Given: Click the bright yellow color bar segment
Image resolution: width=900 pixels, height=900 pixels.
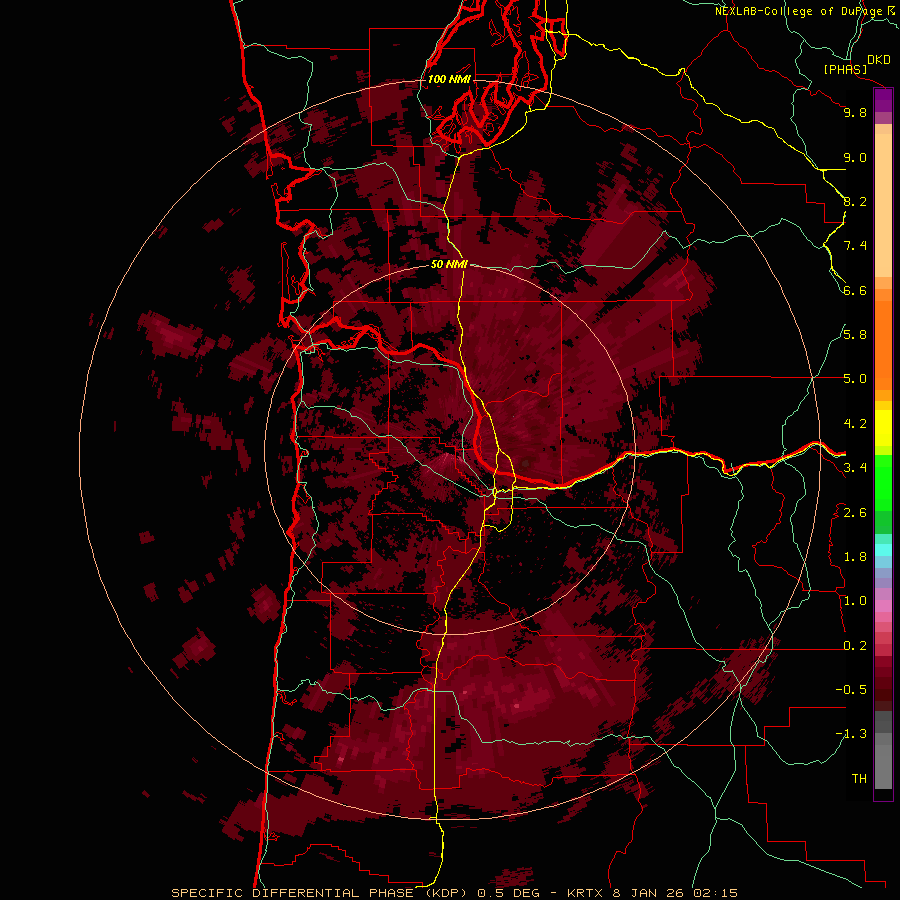Looking at the screenshot, I should (x=883, y=428).
